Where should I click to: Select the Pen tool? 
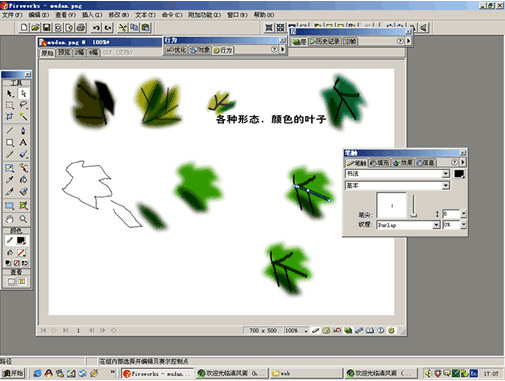tap(23, 130)
